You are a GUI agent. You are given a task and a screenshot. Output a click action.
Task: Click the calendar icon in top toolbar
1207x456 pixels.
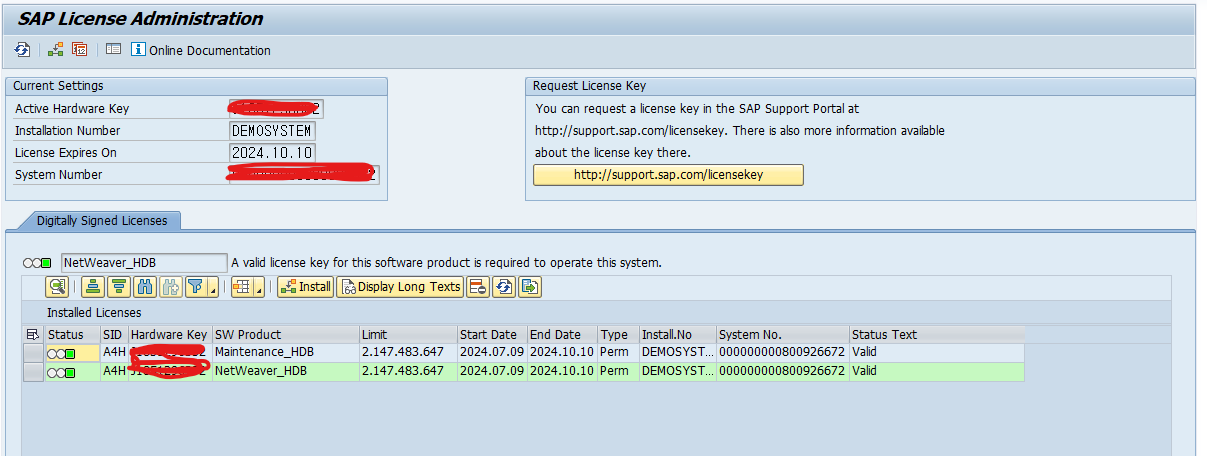click(80, 50)
